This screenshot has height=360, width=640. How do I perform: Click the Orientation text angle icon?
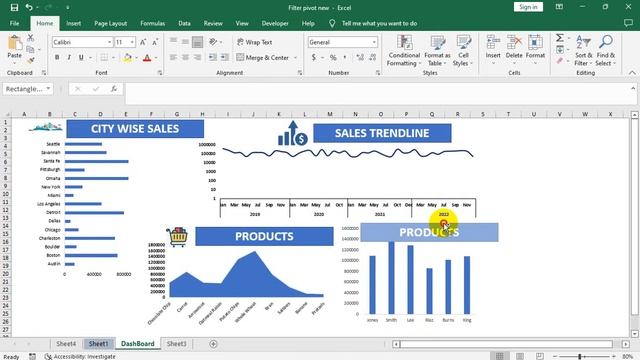point(213,42)
